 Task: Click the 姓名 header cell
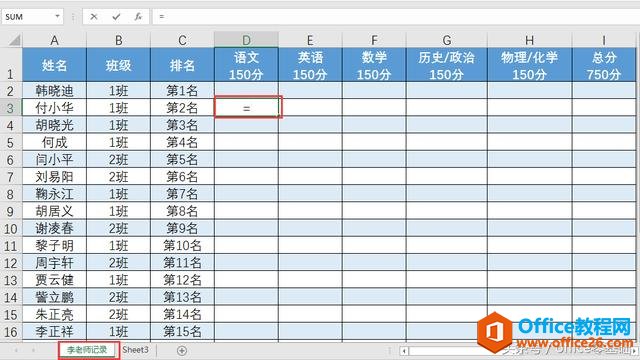click(x=54, y=65)
